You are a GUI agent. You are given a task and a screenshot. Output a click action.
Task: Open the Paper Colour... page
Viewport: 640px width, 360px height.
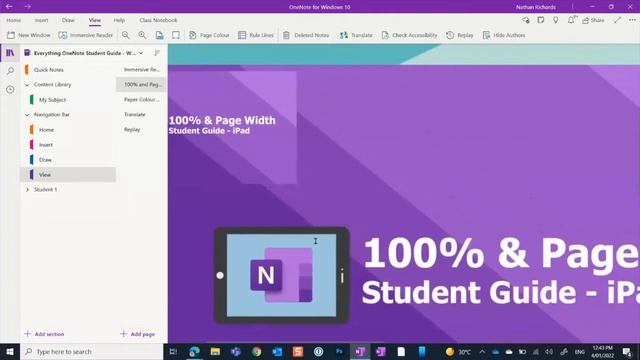point(141,100)
